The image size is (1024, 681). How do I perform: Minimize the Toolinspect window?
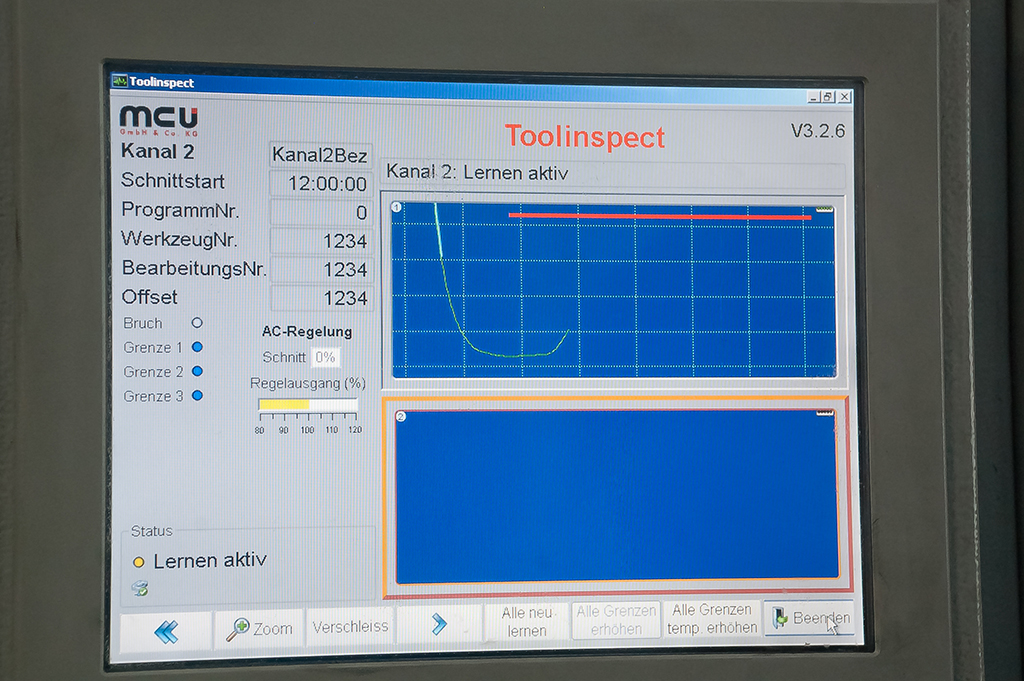coord(814,97)
